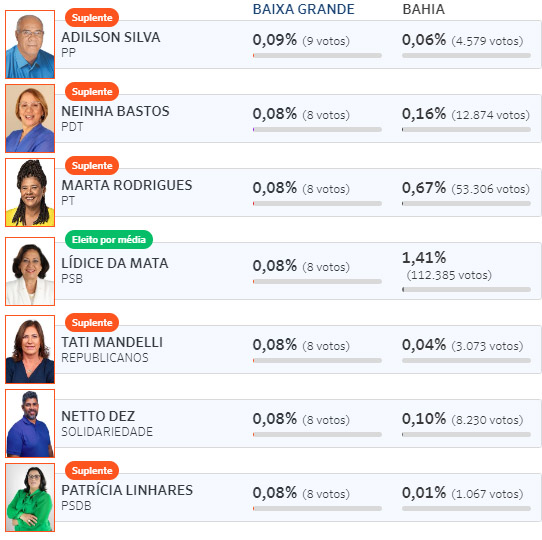This screenshot has height=540, width=542.
Task: Click Marta Rodrigues's 0,67% Bahia percentage
Action: (424, 188)
